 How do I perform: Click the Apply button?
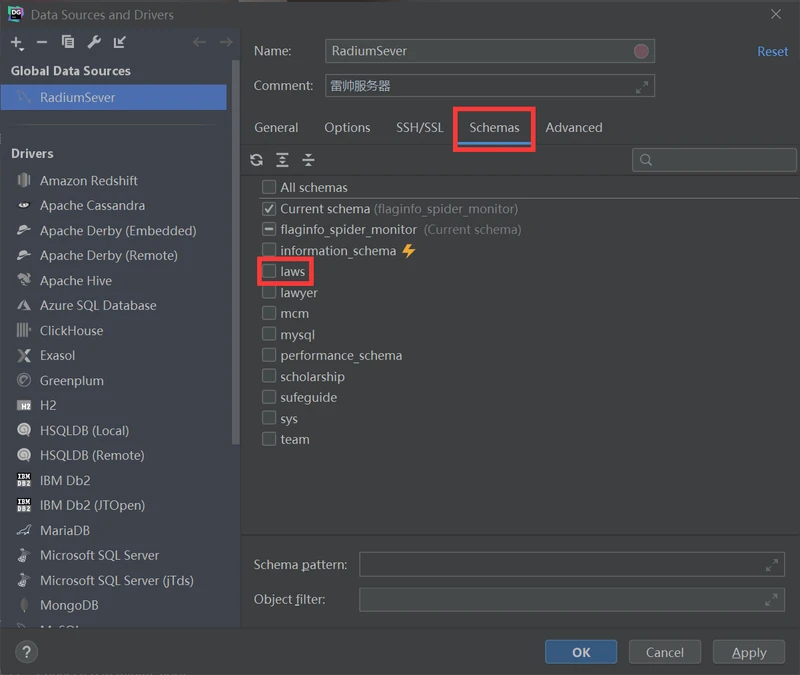pyautogui.click(x=749, y=652)
